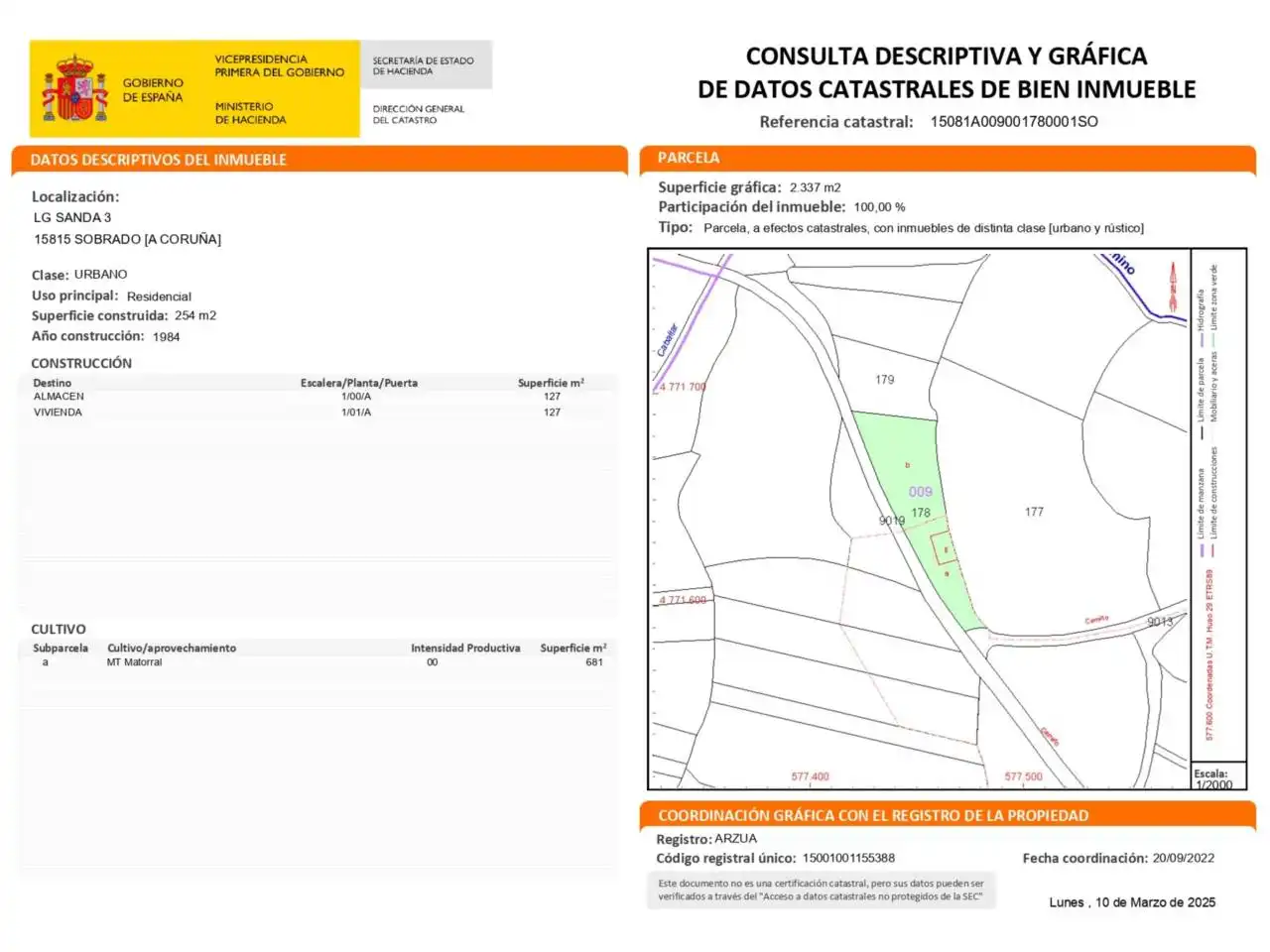1270x952 pixels.
Task: Click the 'Escala: 1/2000' scale box
Action: pyautogui.click(x=1218, y=776)
